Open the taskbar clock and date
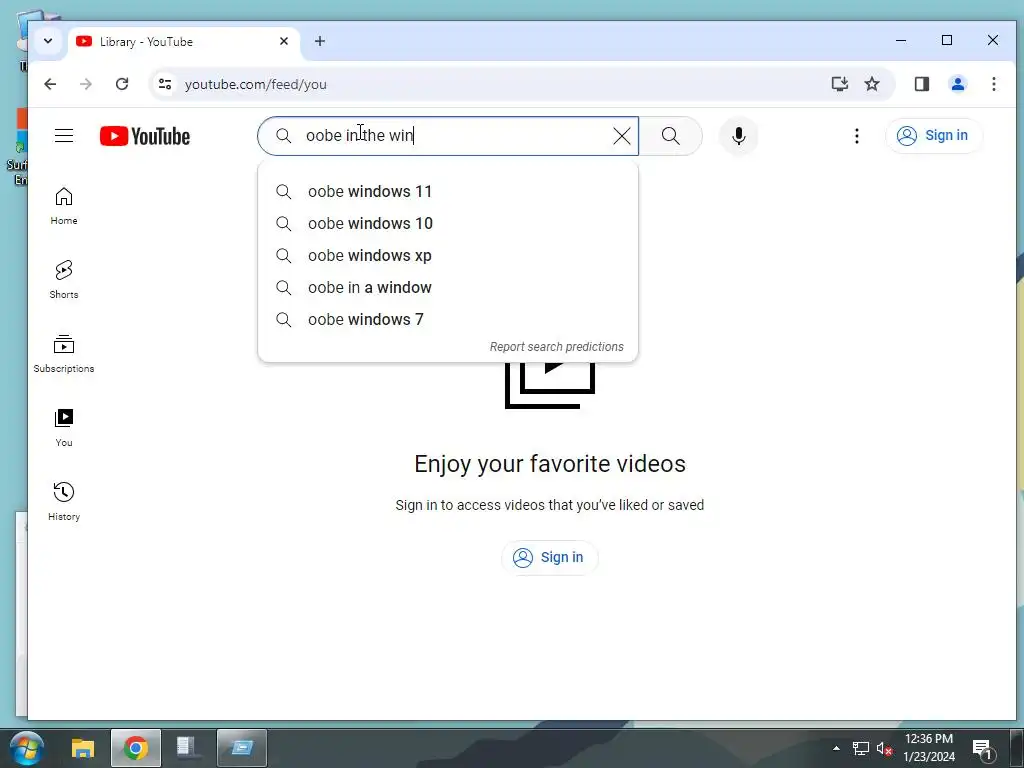This screenshot has height=768, width=1024. (929, 748)
